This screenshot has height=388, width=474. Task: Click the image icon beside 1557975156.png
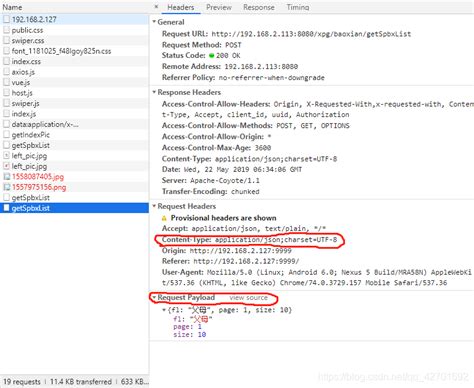6,187
